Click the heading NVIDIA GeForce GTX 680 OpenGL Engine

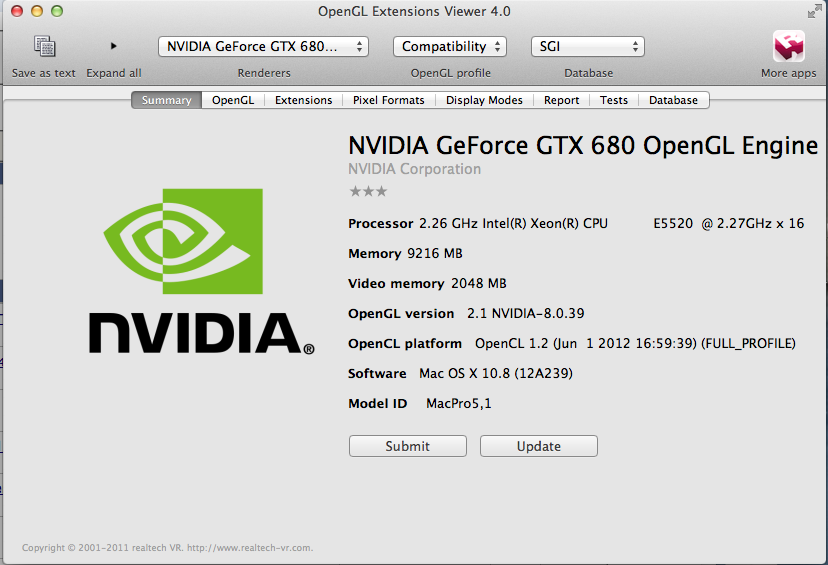(x=583, y=146)
